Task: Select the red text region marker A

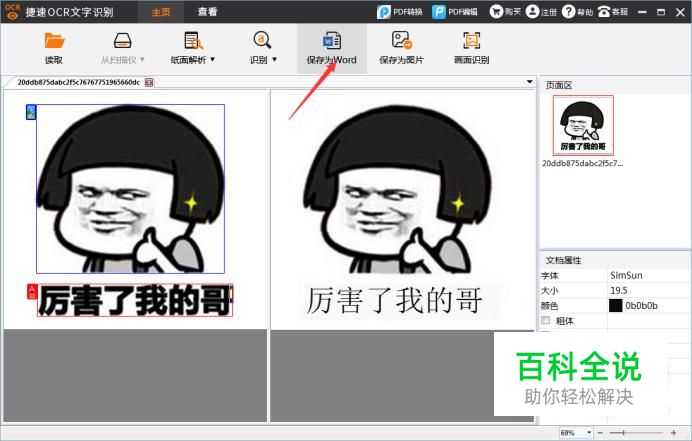Action: [32, 291]
